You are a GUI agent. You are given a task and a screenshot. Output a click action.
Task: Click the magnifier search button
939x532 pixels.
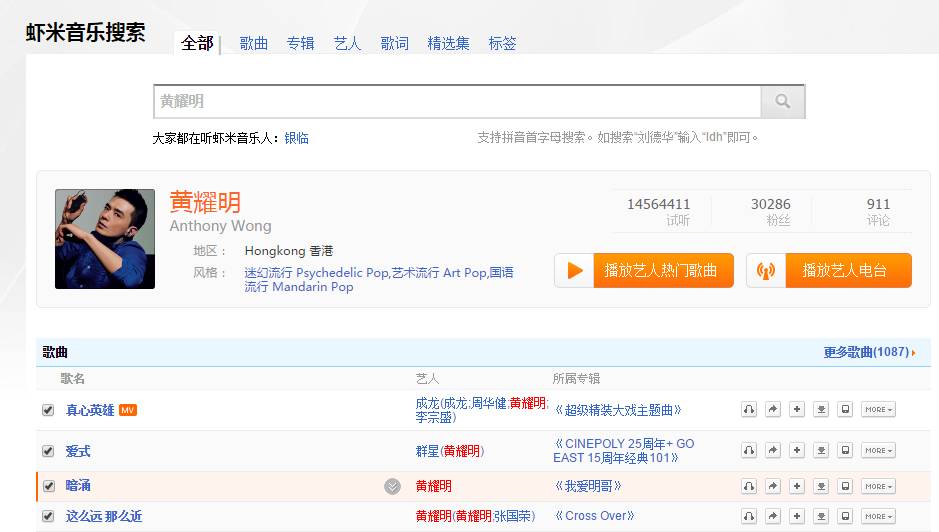783,101
